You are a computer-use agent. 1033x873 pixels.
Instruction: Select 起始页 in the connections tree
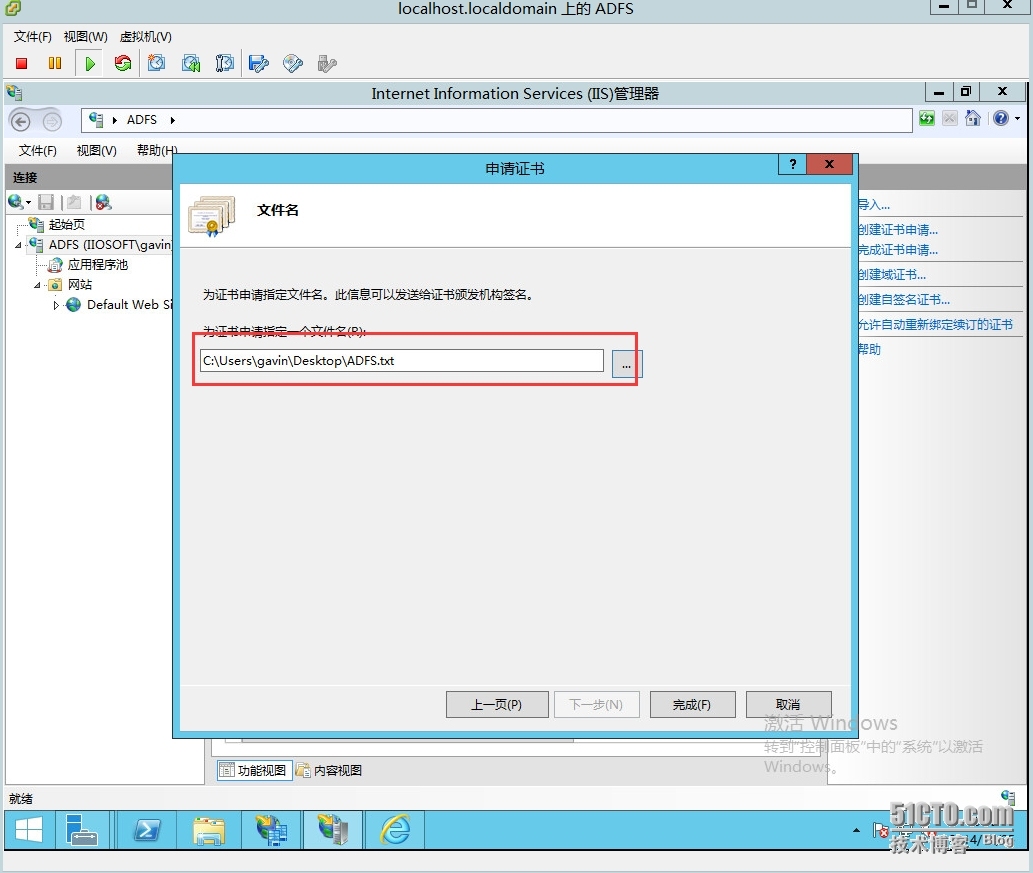(67, 225)
